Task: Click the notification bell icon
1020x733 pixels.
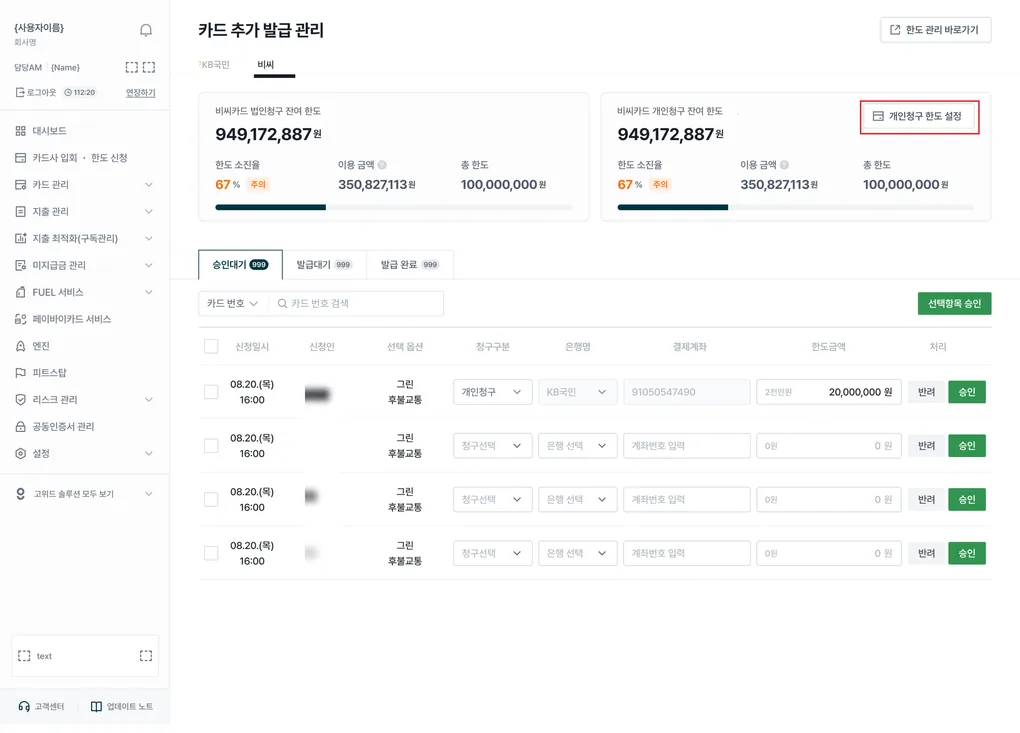Action: (x=146, y=30)
